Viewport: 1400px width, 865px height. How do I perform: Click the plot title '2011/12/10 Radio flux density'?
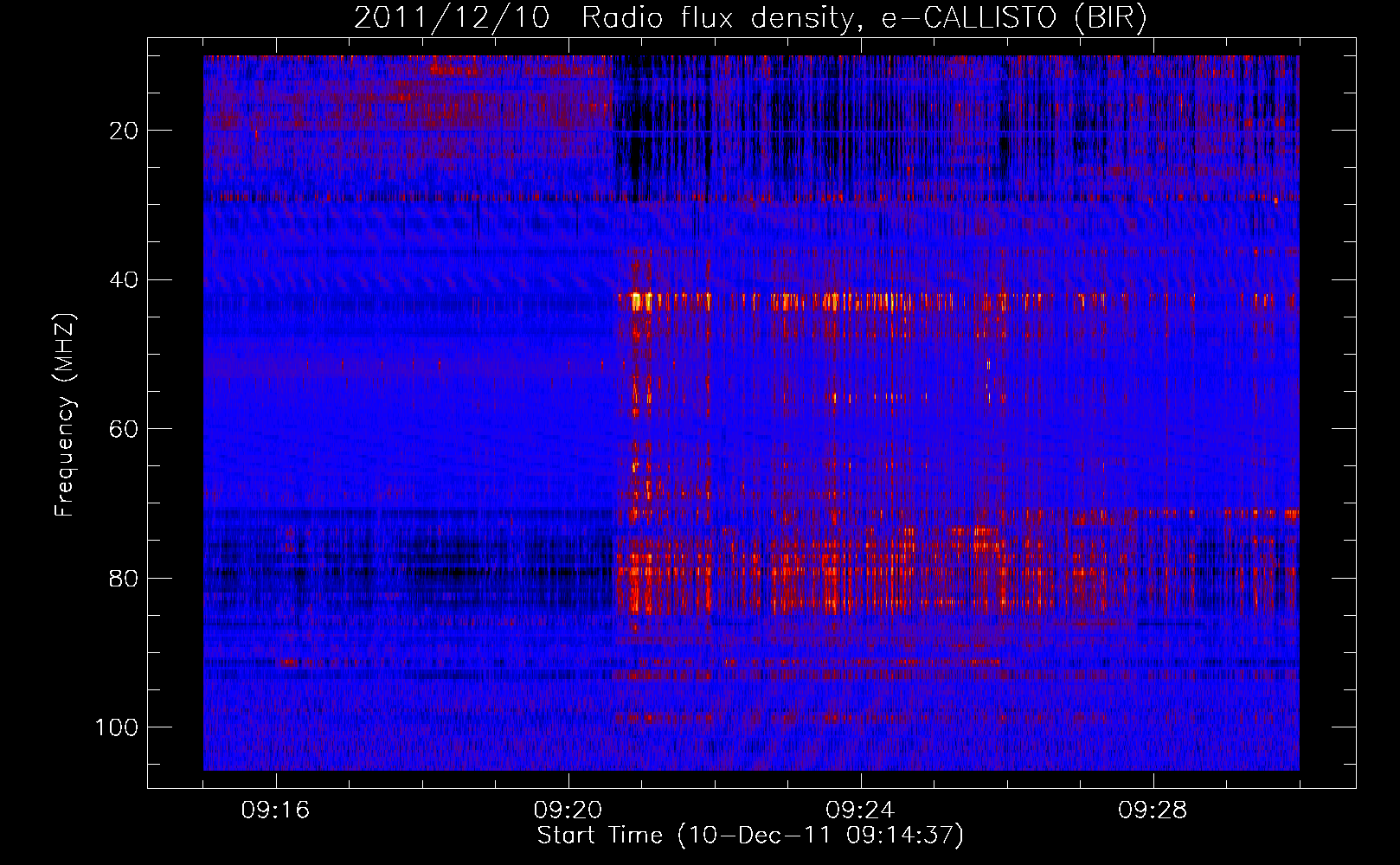point(750,18)
